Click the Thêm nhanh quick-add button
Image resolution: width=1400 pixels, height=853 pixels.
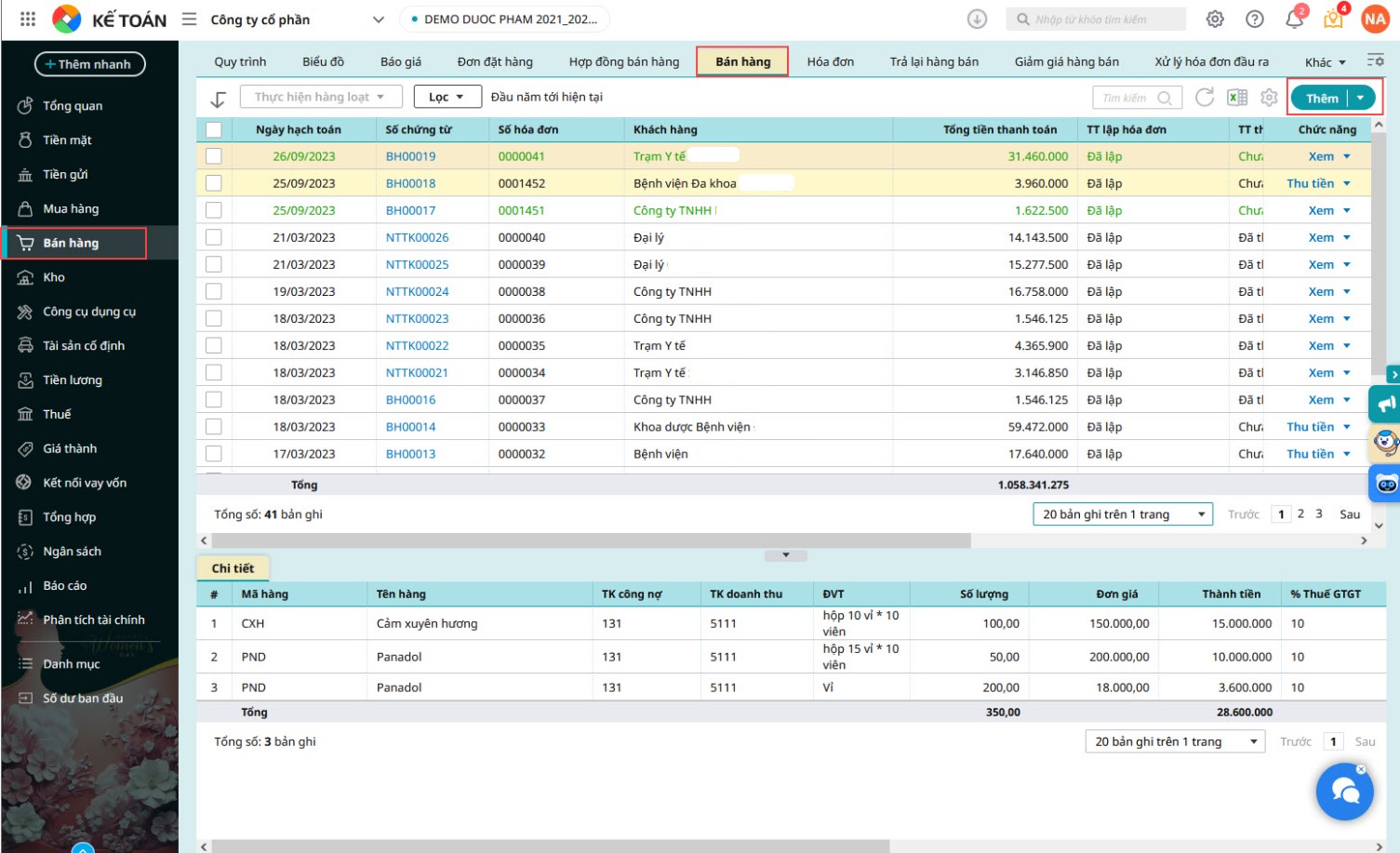pos(89,64)
